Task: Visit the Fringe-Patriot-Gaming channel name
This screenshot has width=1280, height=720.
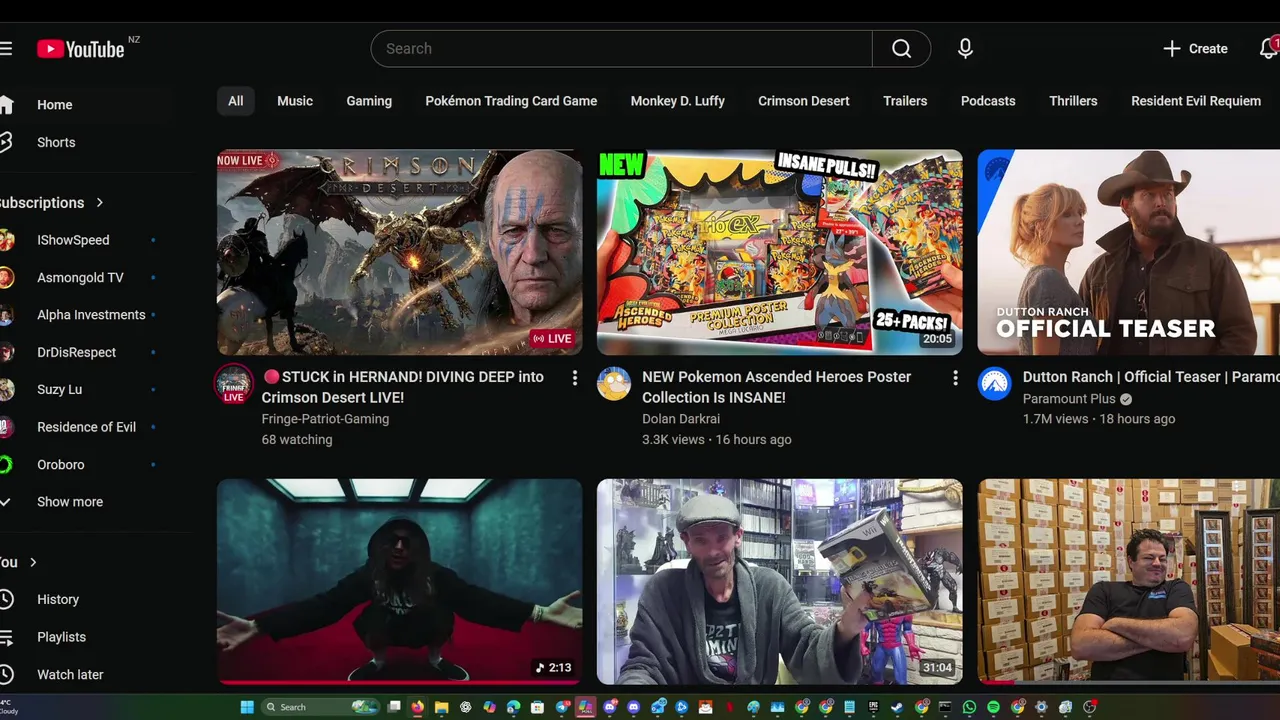Action: tap(325, 419)
